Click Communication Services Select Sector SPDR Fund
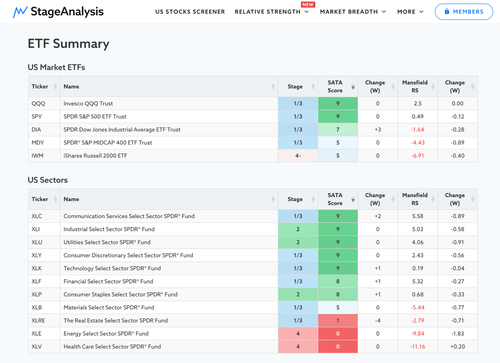This screenshot has height=363, width=500. pos(129,216)
